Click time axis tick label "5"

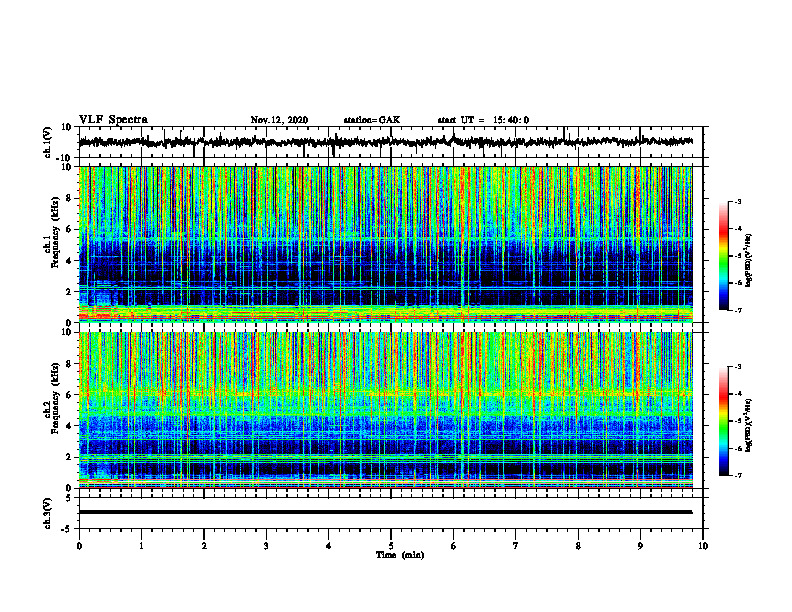(x=391, y=546)
